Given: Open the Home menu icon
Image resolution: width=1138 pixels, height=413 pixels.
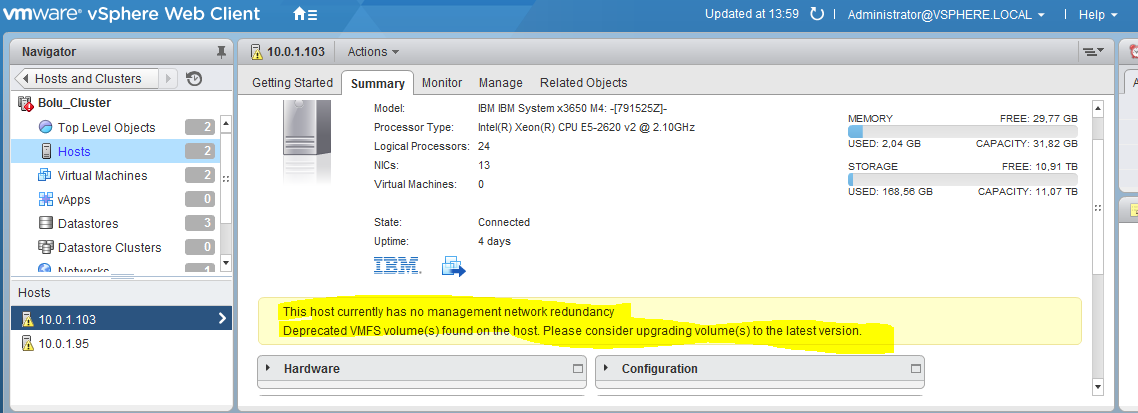Looking at the screenshot, I should tap(304, 15).
